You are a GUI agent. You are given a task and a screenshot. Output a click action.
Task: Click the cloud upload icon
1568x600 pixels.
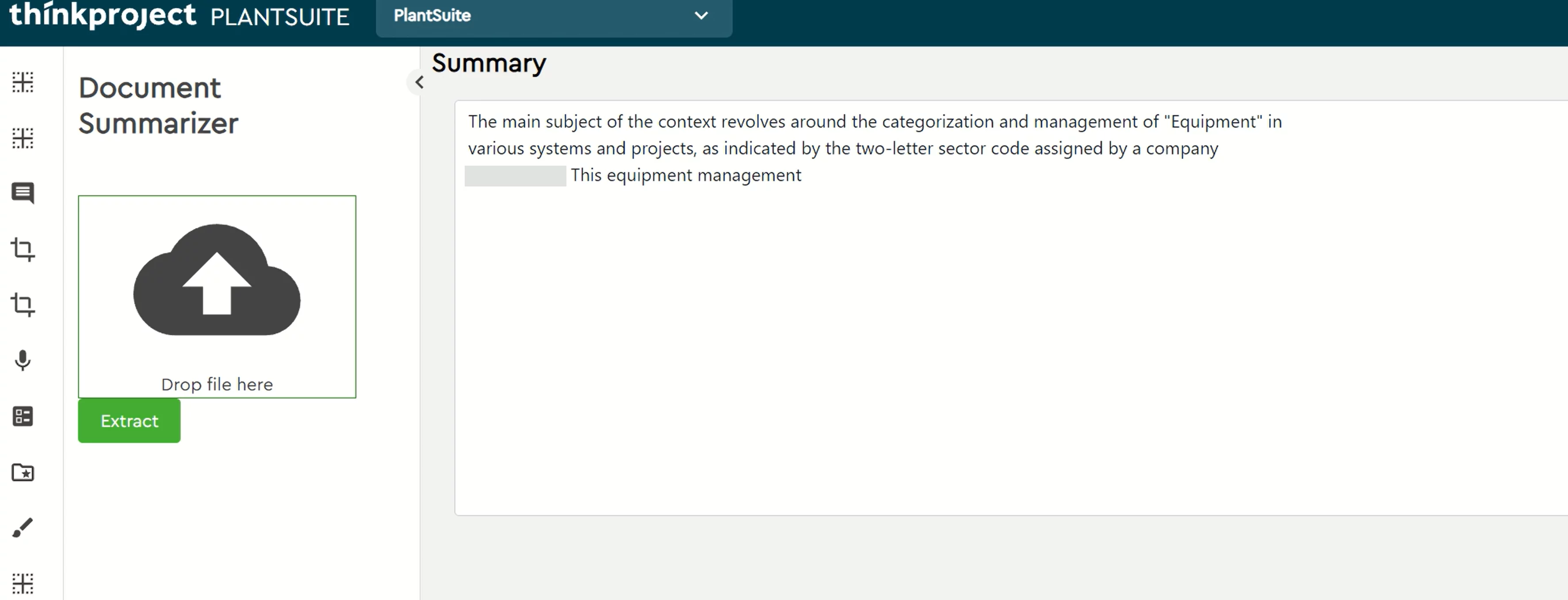pos(217,280)
